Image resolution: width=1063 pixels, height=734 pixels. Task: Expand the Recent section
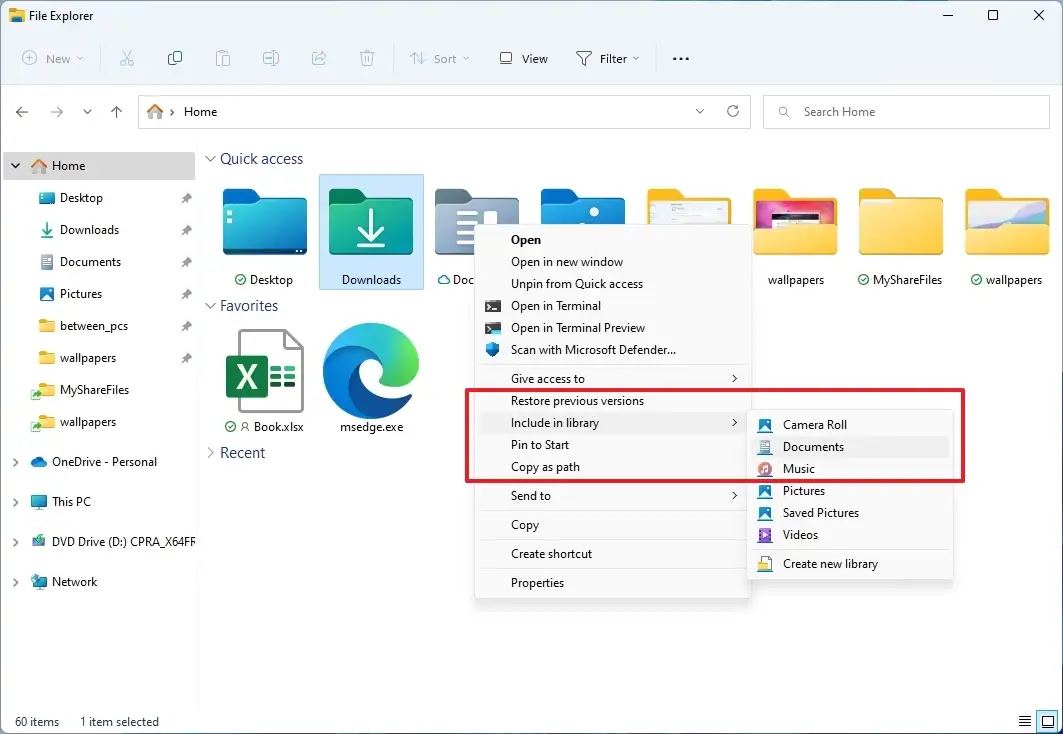click(210, 453)
